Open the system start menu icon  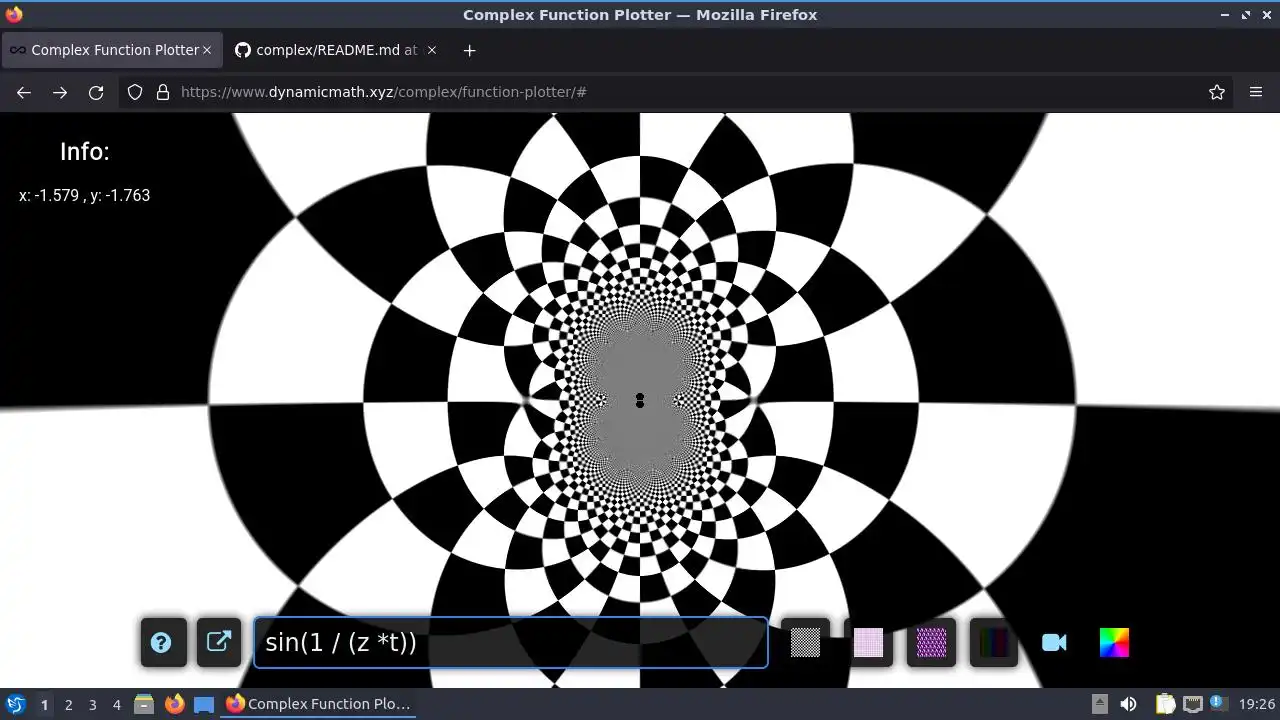point(15,704)
